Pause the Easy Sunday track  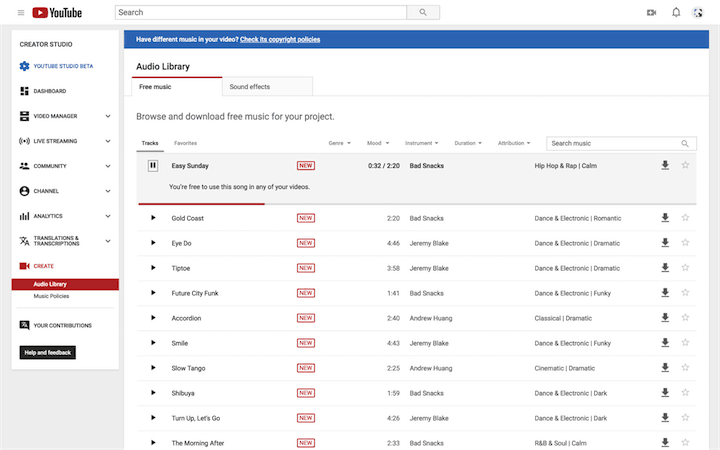click(x=153, y=166)
